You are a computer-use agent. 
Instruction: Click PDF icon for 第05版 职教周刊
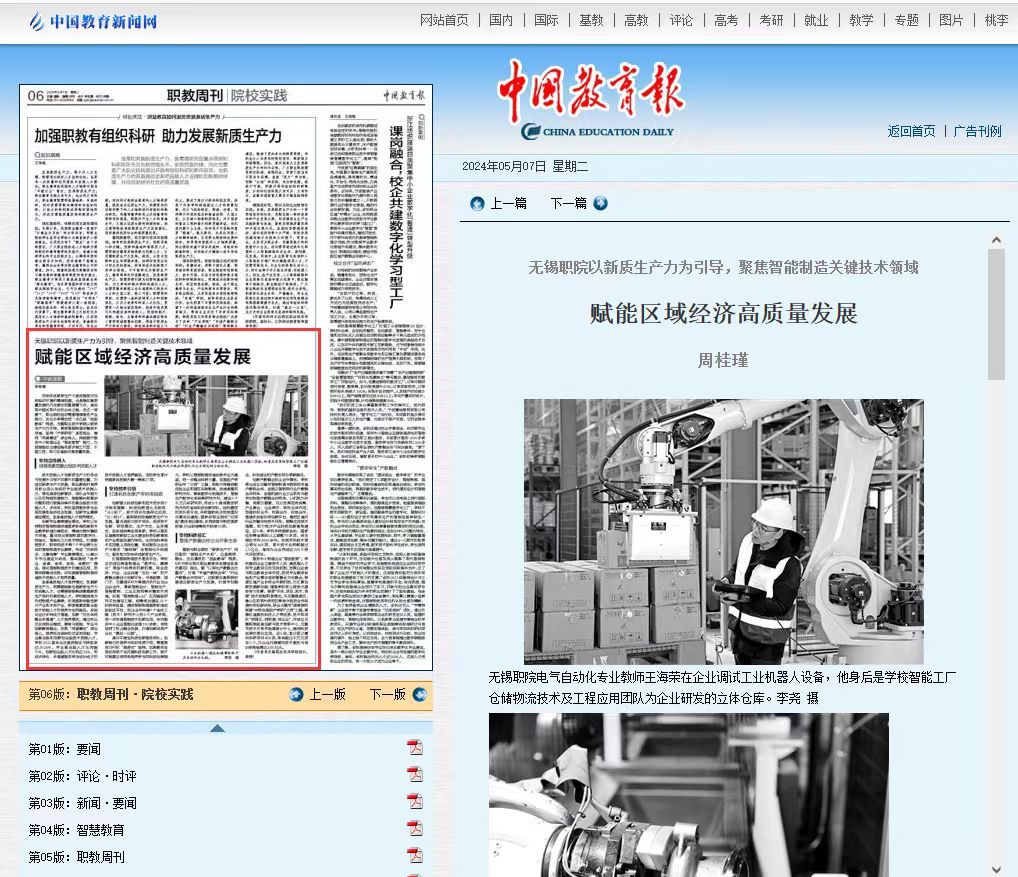click(x=414, y=856)
